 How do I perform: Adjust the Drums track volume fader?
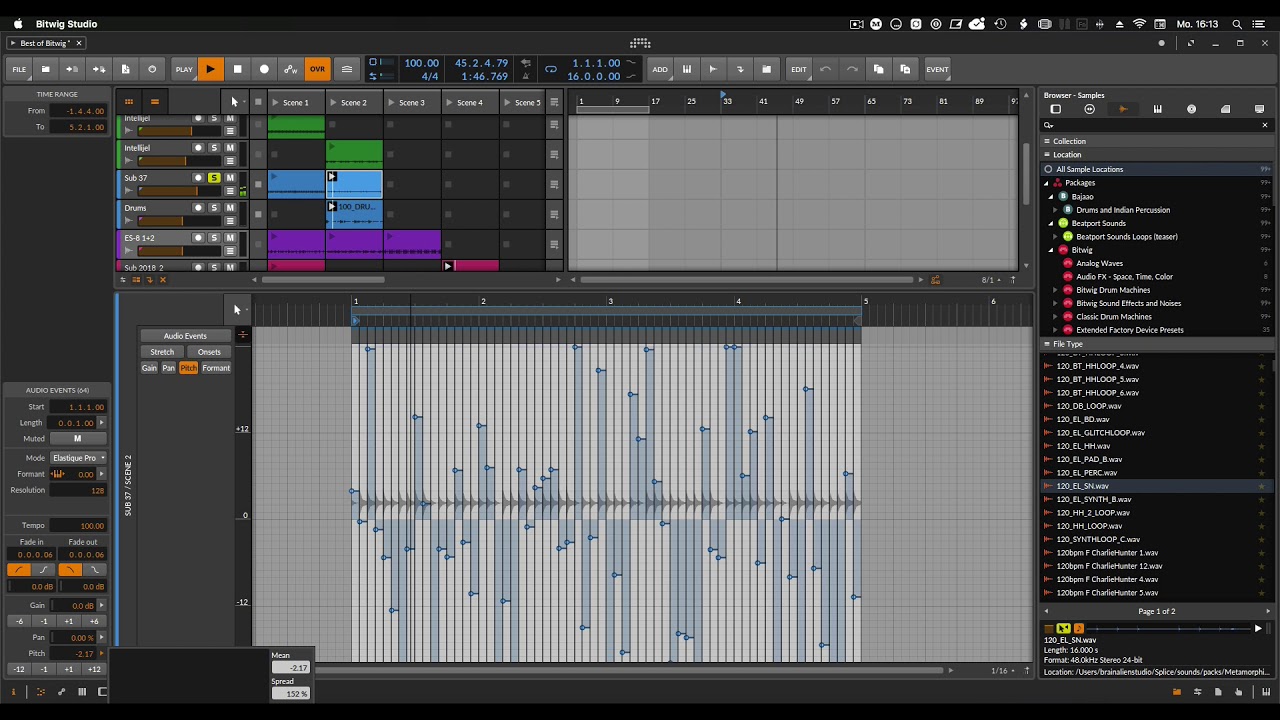(178, 221)
